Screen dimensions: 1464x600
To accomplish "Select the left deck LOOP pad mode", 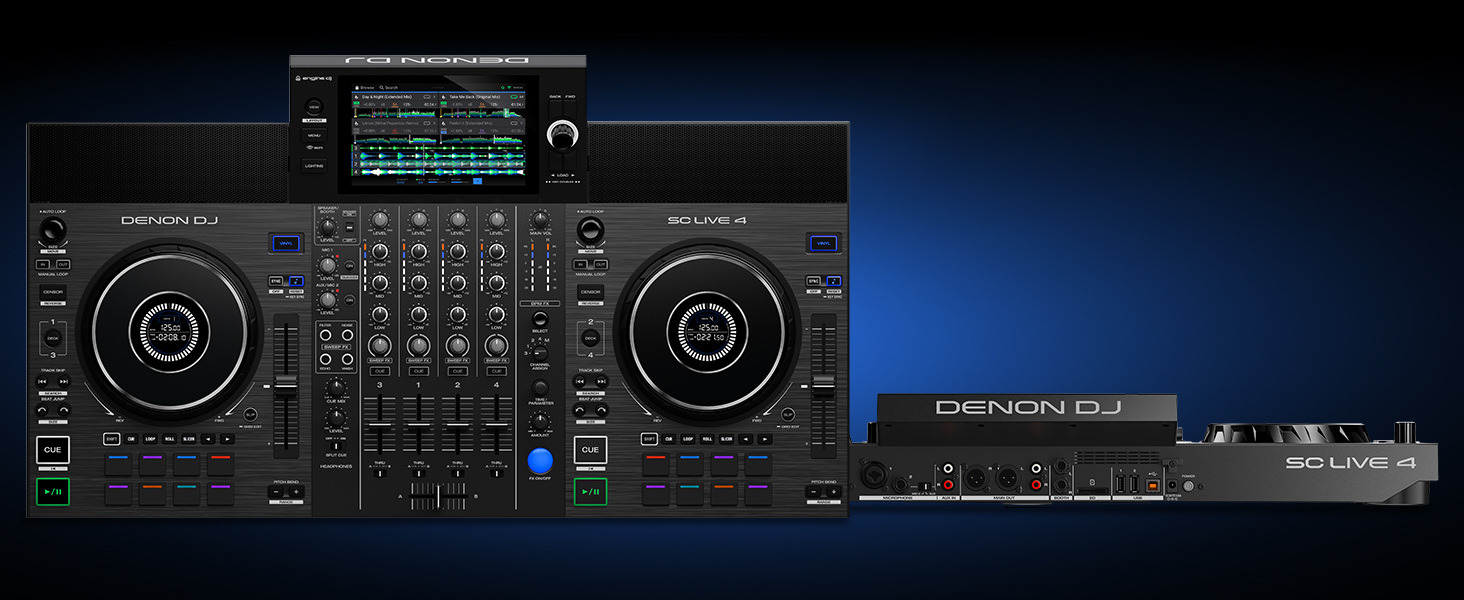I will [150, 439].
